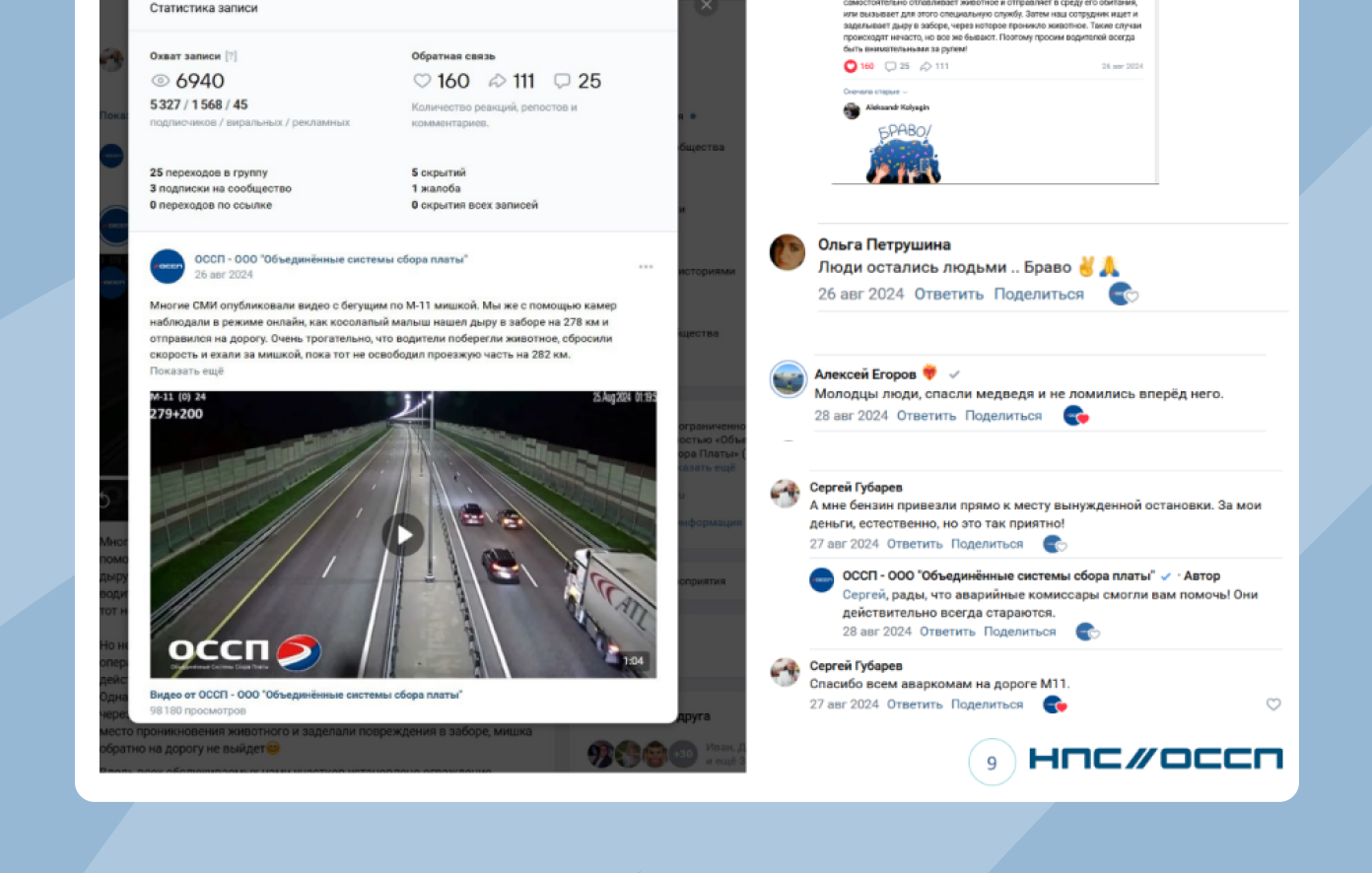Open Ольга Петрушина's profile avatar
The image size is (1372, 873).
[x=788, y=252]
